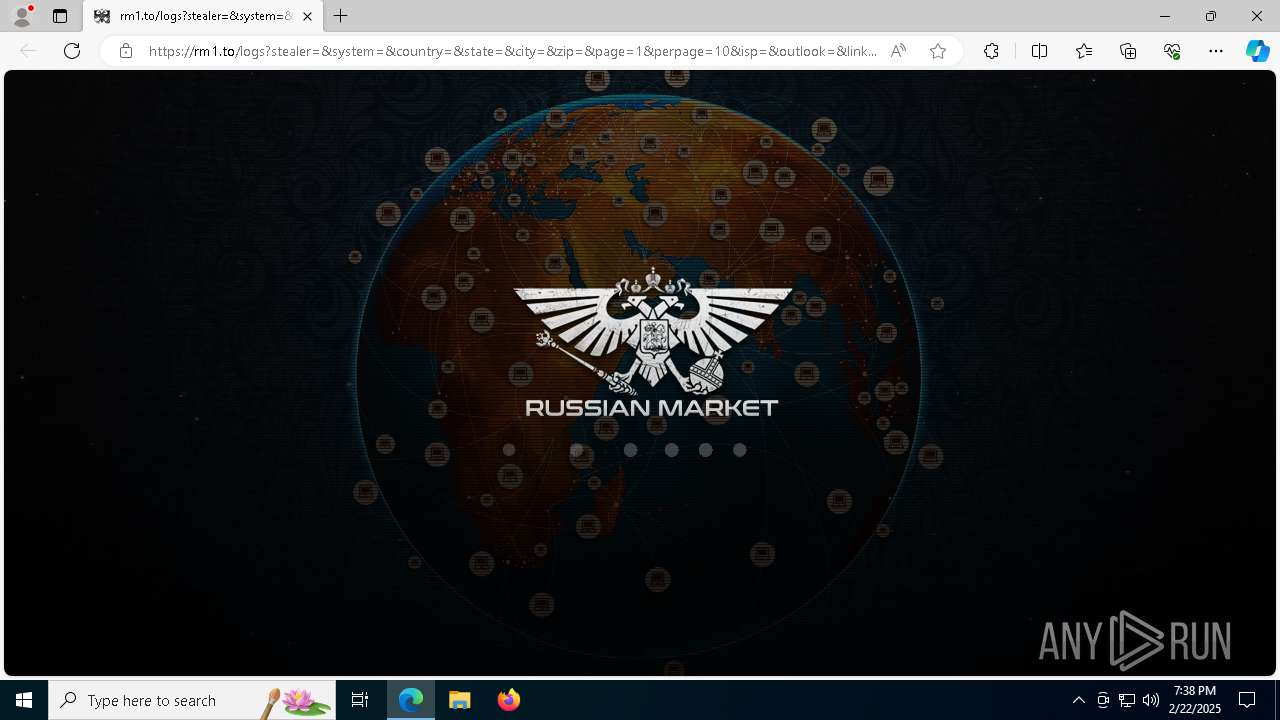The height and width of the screenshot is (720, 1280).
Task: Minimize the Edge window
Action: point(1165,16)
